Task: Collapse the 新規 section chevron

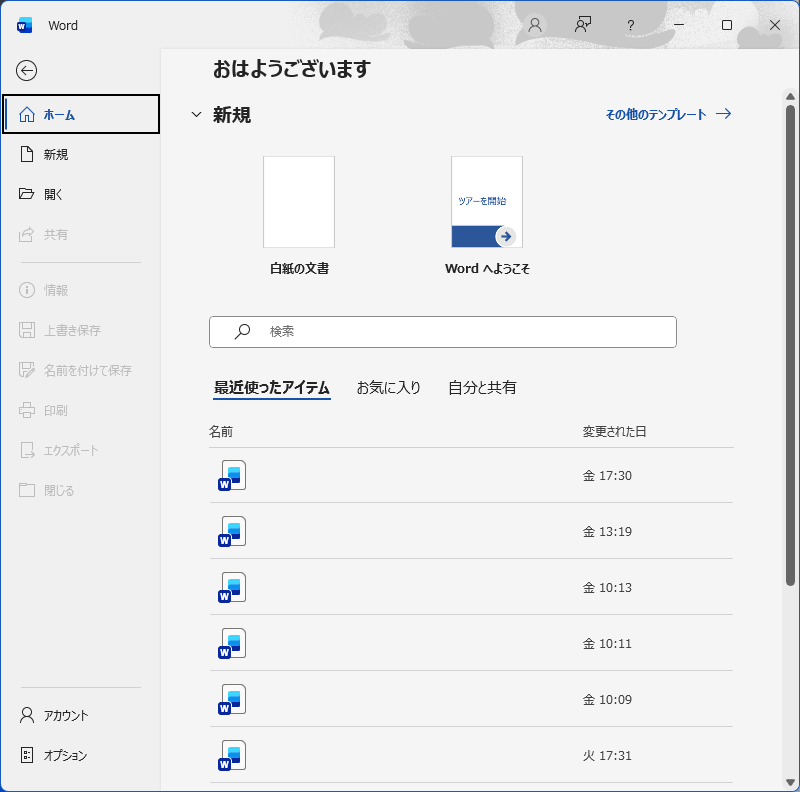Action: 196,114
